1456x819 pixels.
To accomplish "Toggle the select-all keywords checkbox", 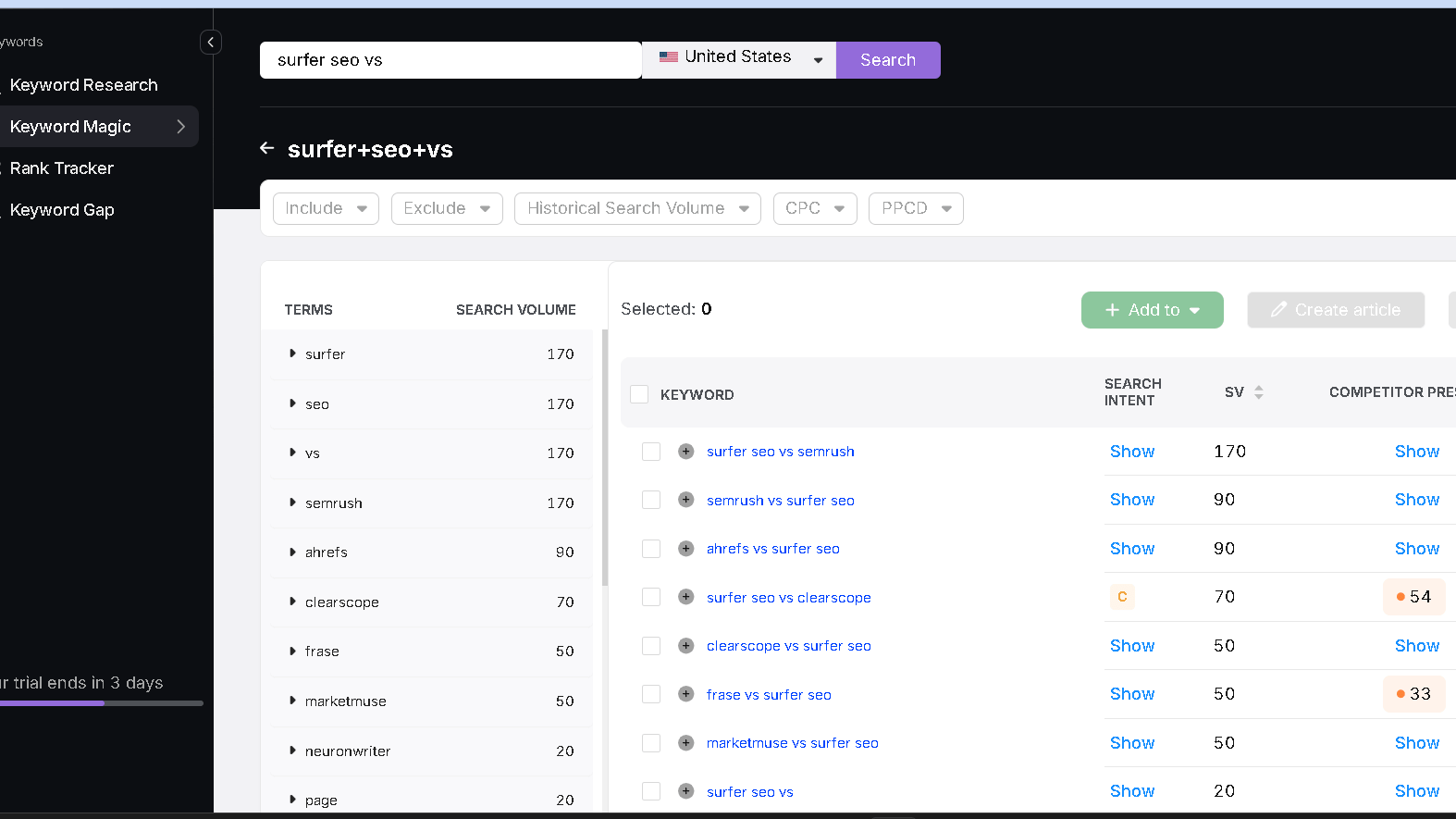I will 639,394.
